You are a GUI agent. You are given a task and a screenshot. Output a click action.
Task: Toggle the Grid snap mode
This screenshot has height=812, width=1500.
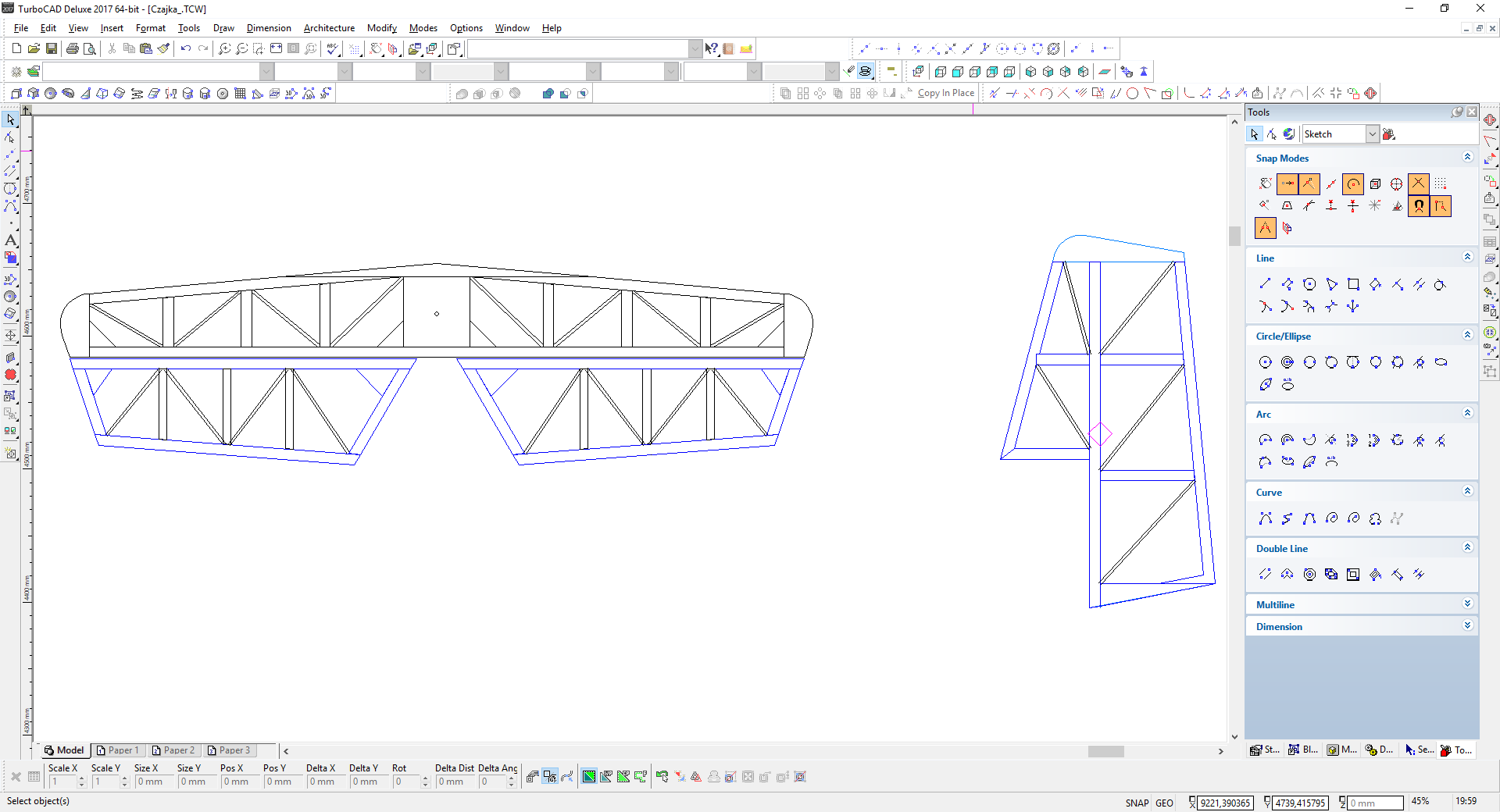coord(1440,183)
